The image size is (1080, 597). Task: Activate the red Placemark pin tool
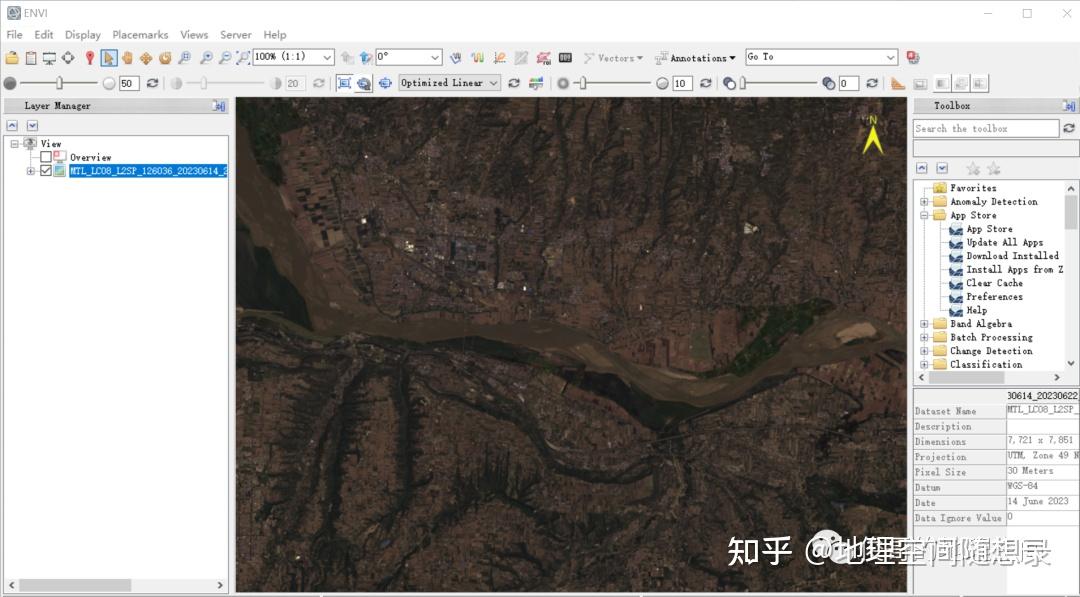point(91,58)
